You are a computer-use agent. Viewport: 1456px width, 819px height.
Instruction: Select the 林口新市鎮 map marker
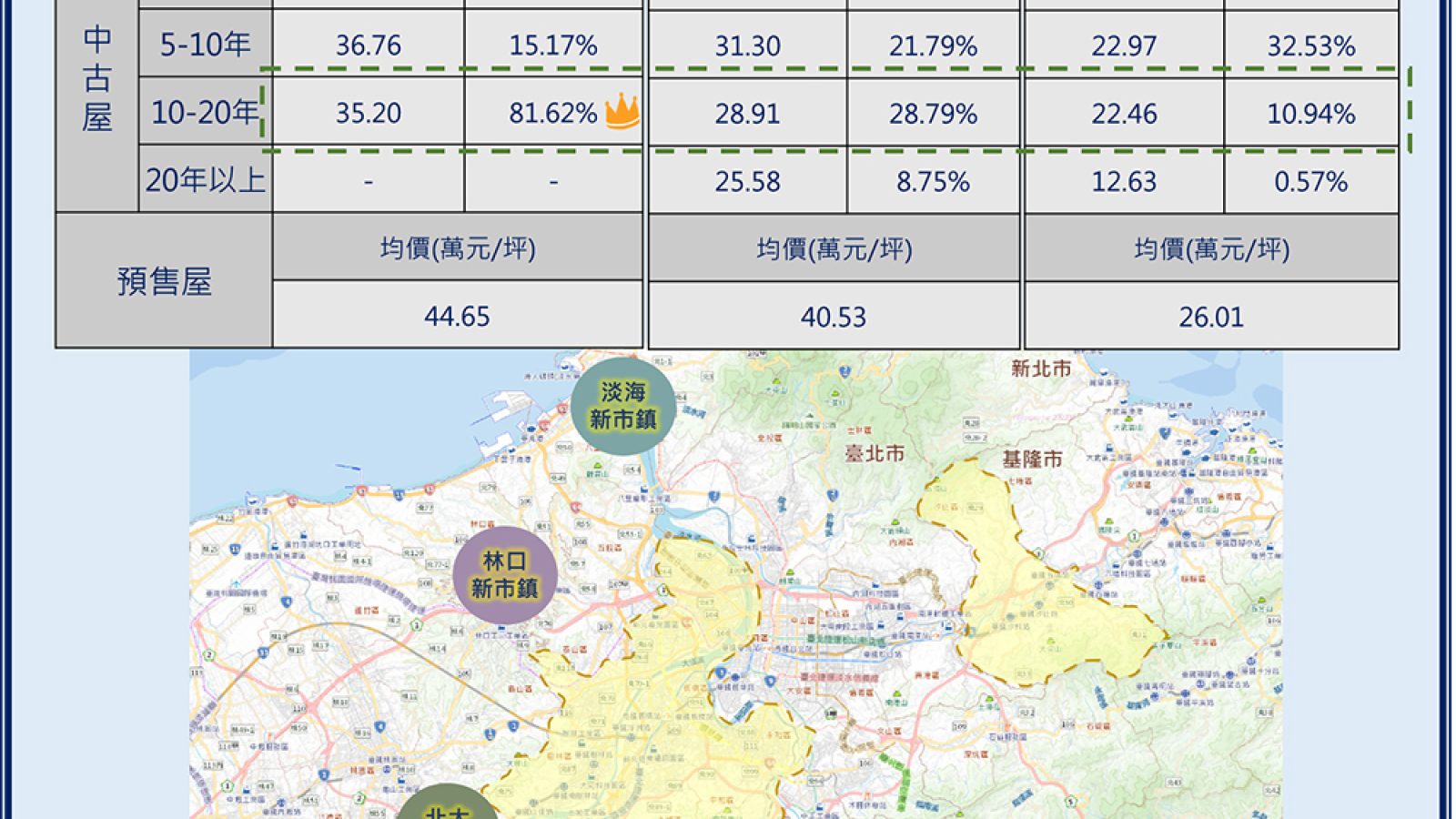(x=505, y=575)
